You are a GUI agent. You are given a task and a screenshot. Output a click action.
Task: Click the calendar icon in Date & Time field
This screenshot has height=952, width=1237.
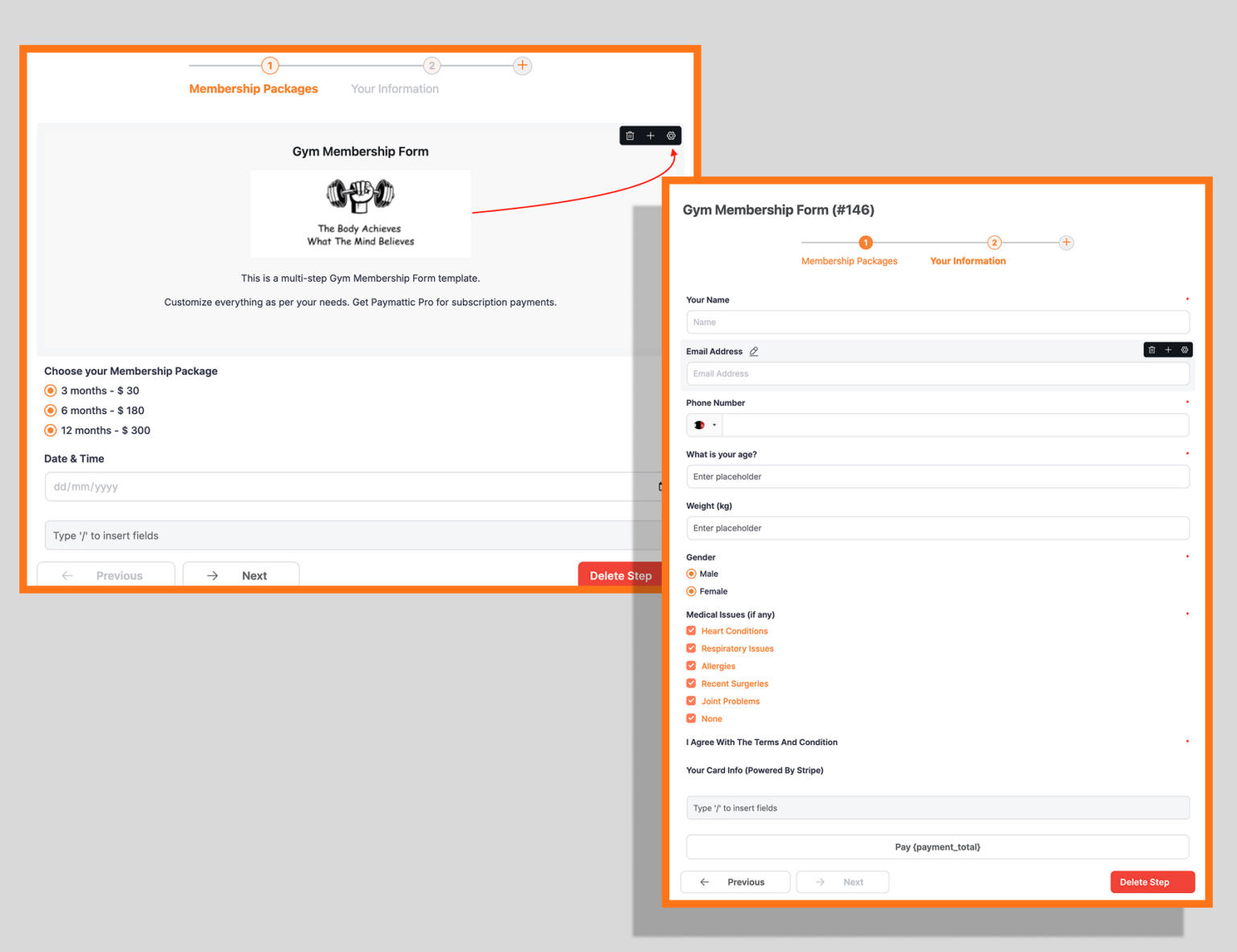point(660,486)
